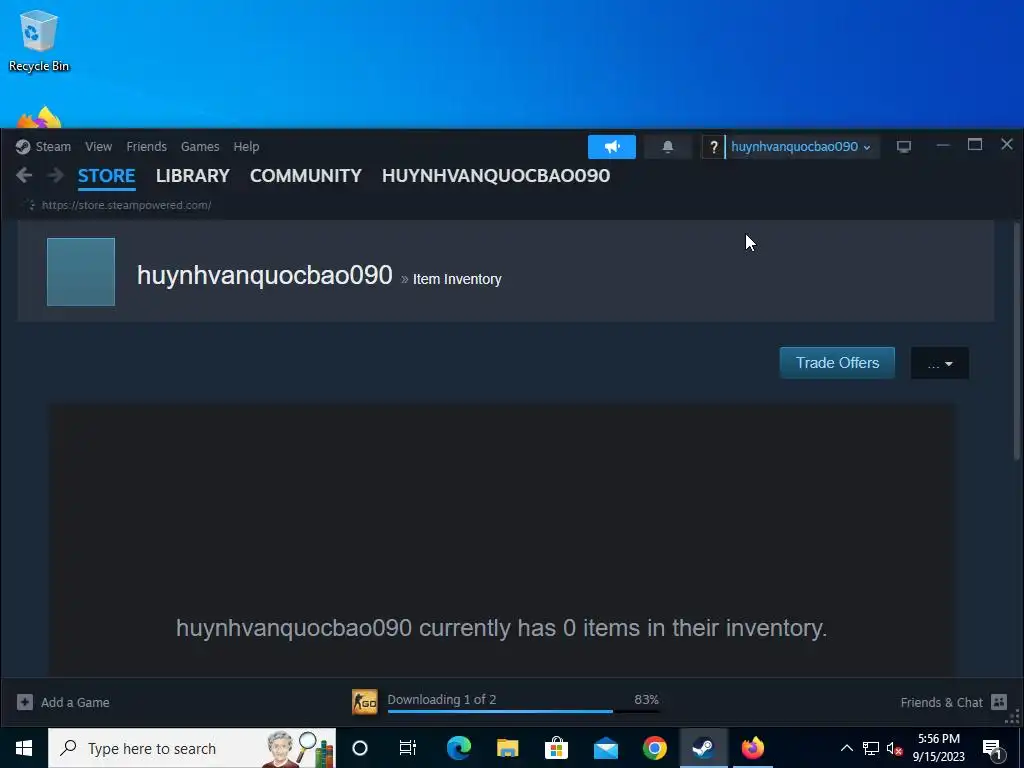Open the Games menu
Screen dimensions: 1024x768
(200, 147)
